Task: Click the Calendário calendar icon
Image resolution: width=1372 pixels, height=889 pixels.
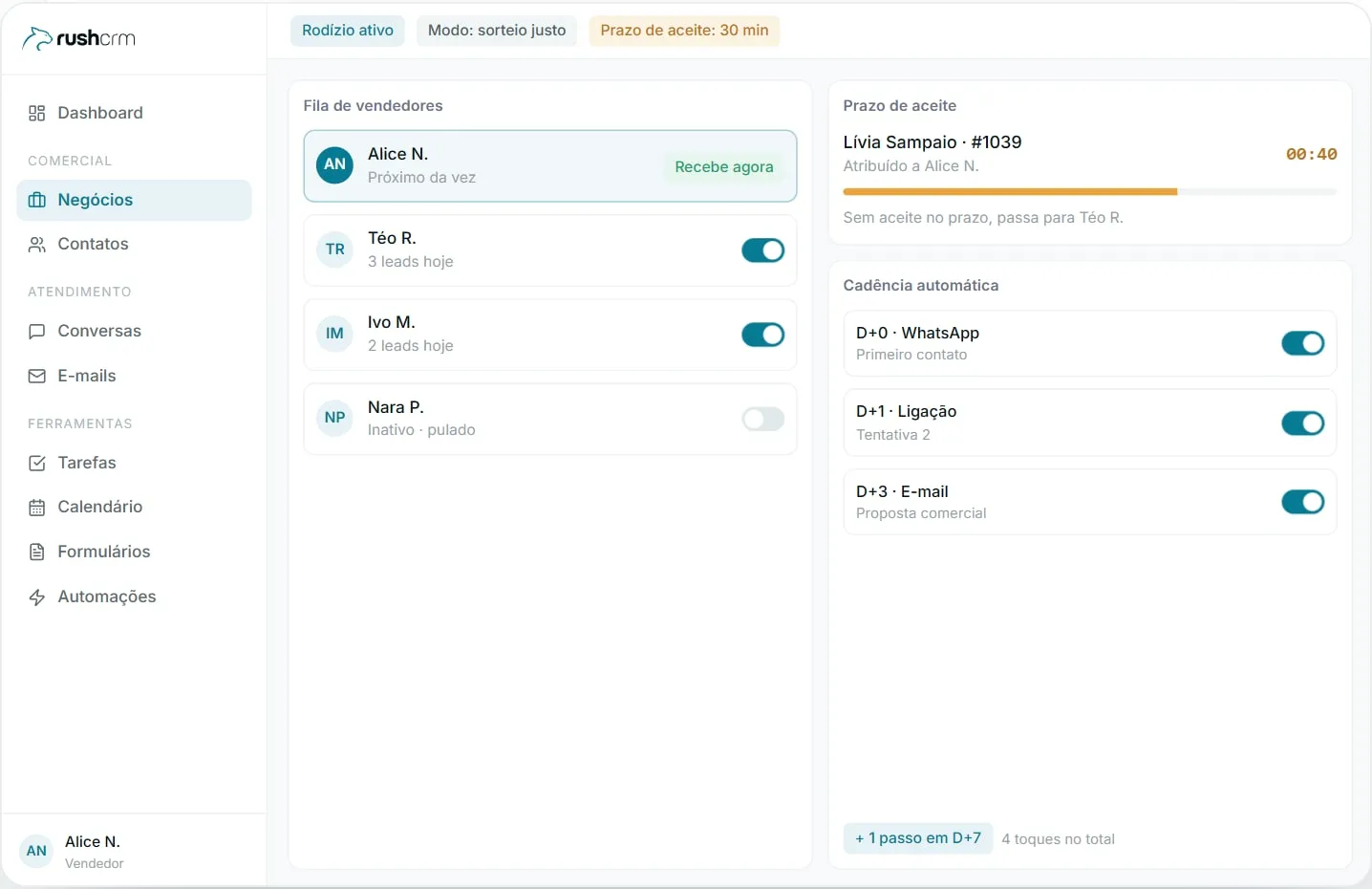Action: coord(37,507)
